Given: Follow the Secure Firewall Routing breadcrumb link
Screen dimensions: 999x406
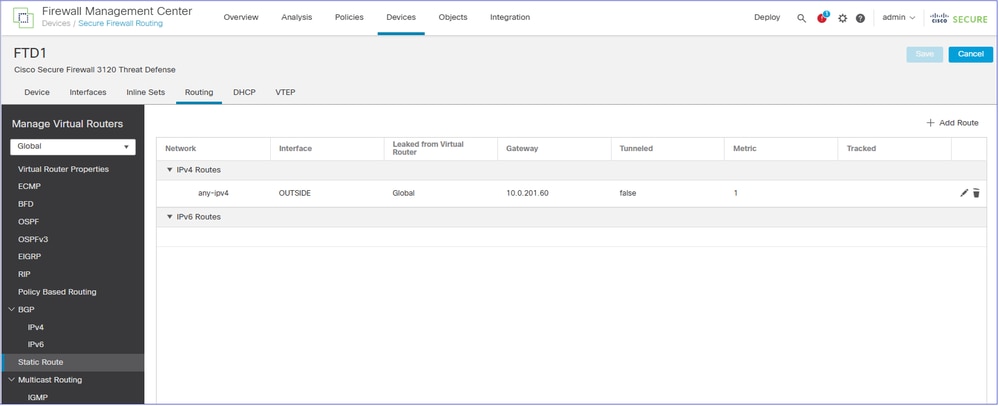Looking at the screenshot, I should pos(120,24).
